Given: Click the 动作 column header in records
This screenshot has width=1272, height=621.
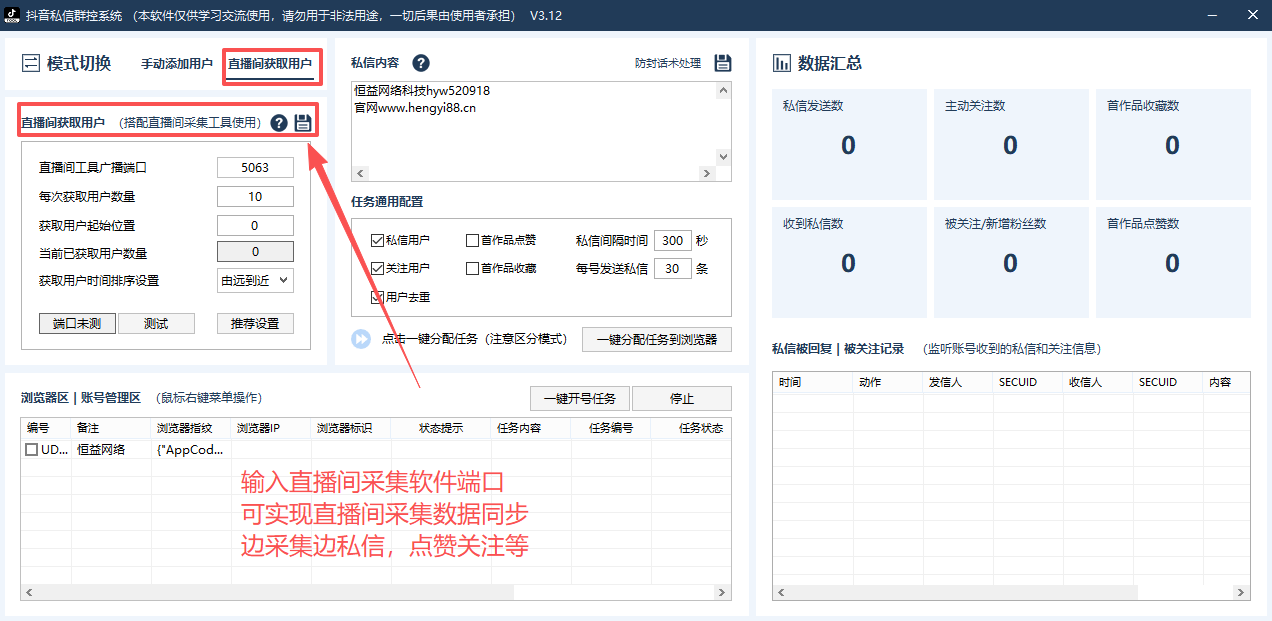Looking at the screenshot, I should point(888,382).
